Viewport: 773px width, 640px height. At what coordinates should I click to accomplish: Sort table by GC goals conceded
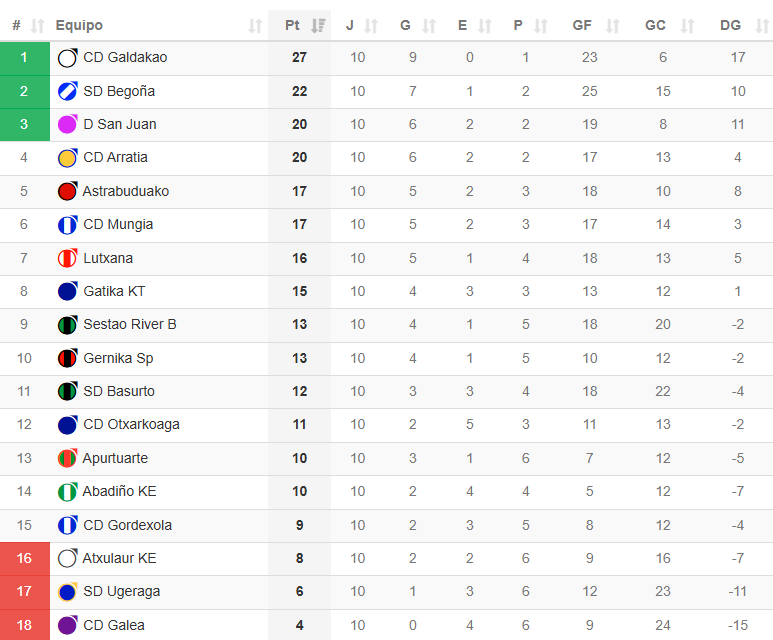tap(686, 26)
